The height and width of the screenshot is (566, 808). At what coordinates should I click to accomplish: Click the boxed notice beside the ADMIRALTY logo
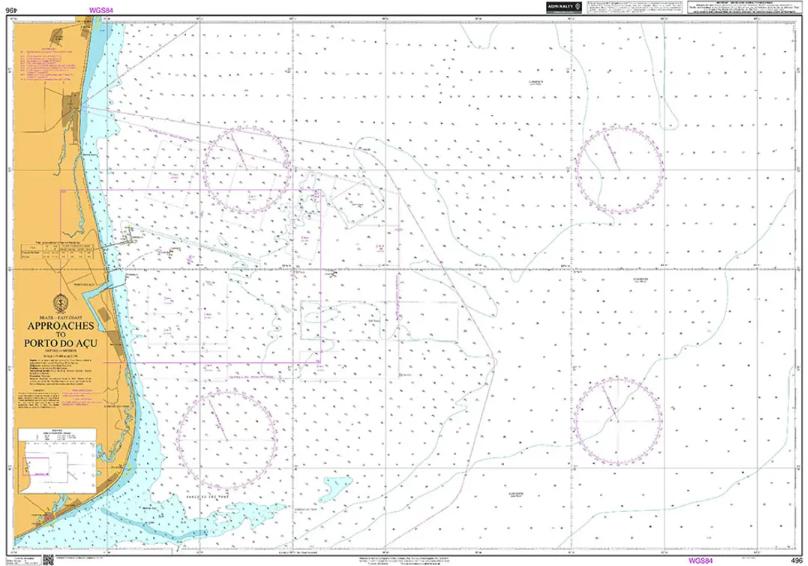pos(635,7)
